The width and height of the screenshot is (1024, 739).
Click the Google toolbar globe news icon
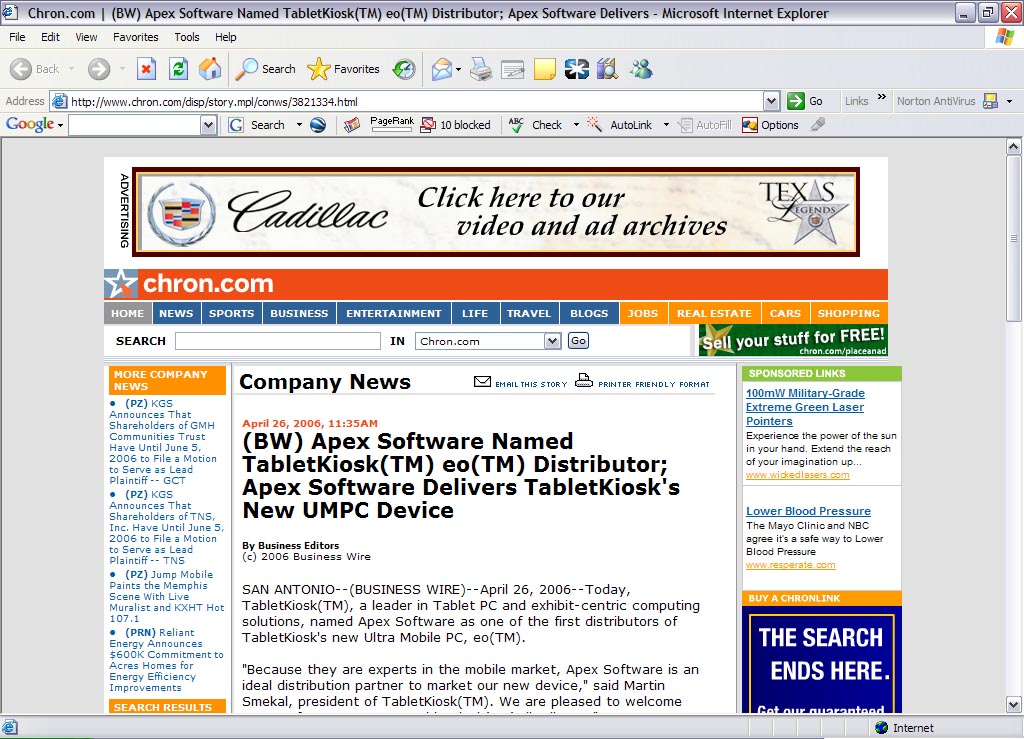[318, 125]
